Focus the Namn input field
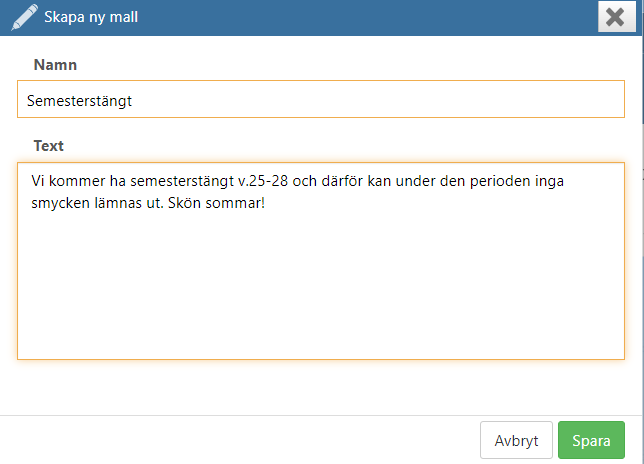 pos(321,99)
